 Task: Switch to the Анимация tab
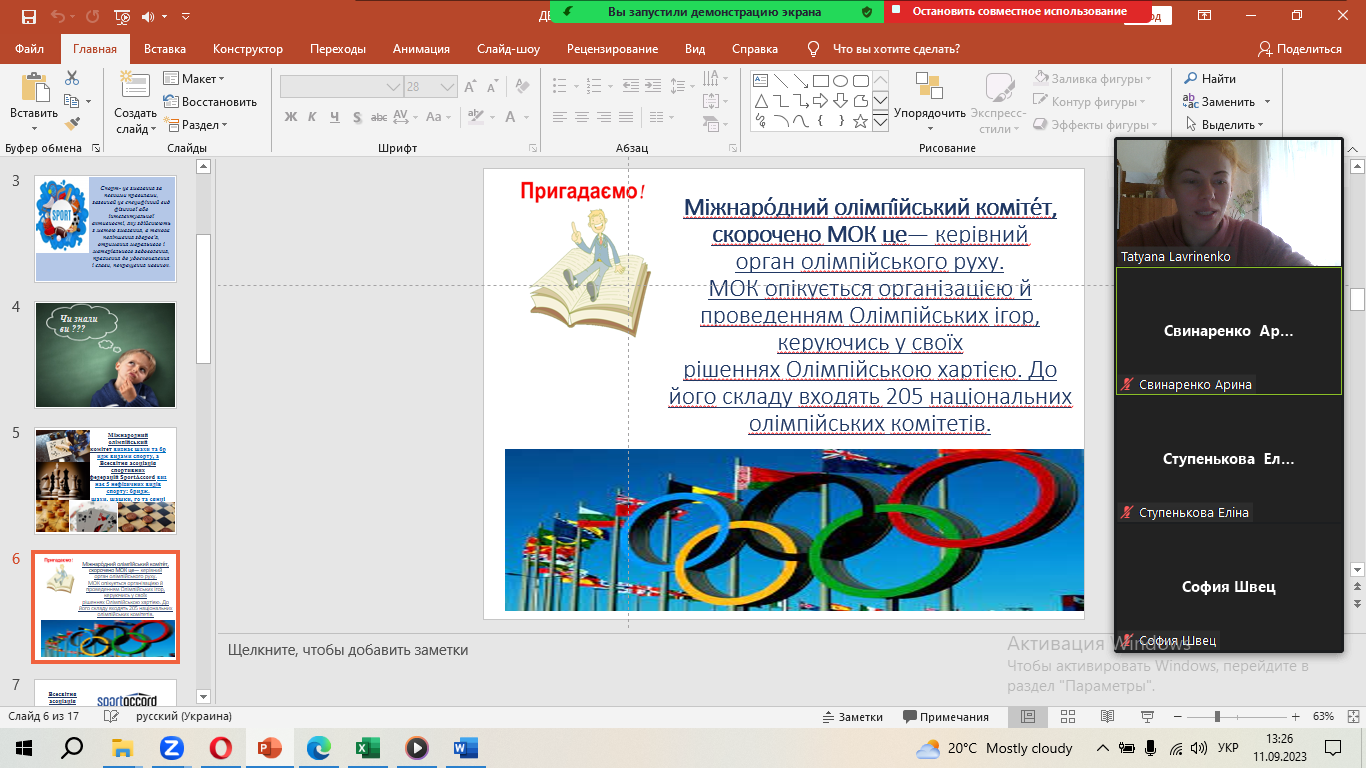(421, 49)
